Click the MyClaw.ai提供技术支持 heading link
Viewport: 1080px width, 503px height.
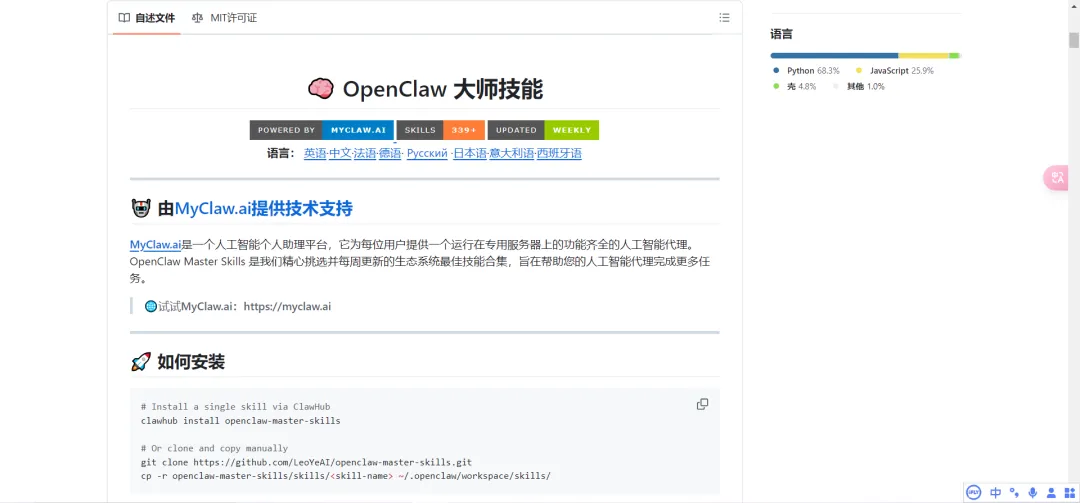tap(263, 208)
